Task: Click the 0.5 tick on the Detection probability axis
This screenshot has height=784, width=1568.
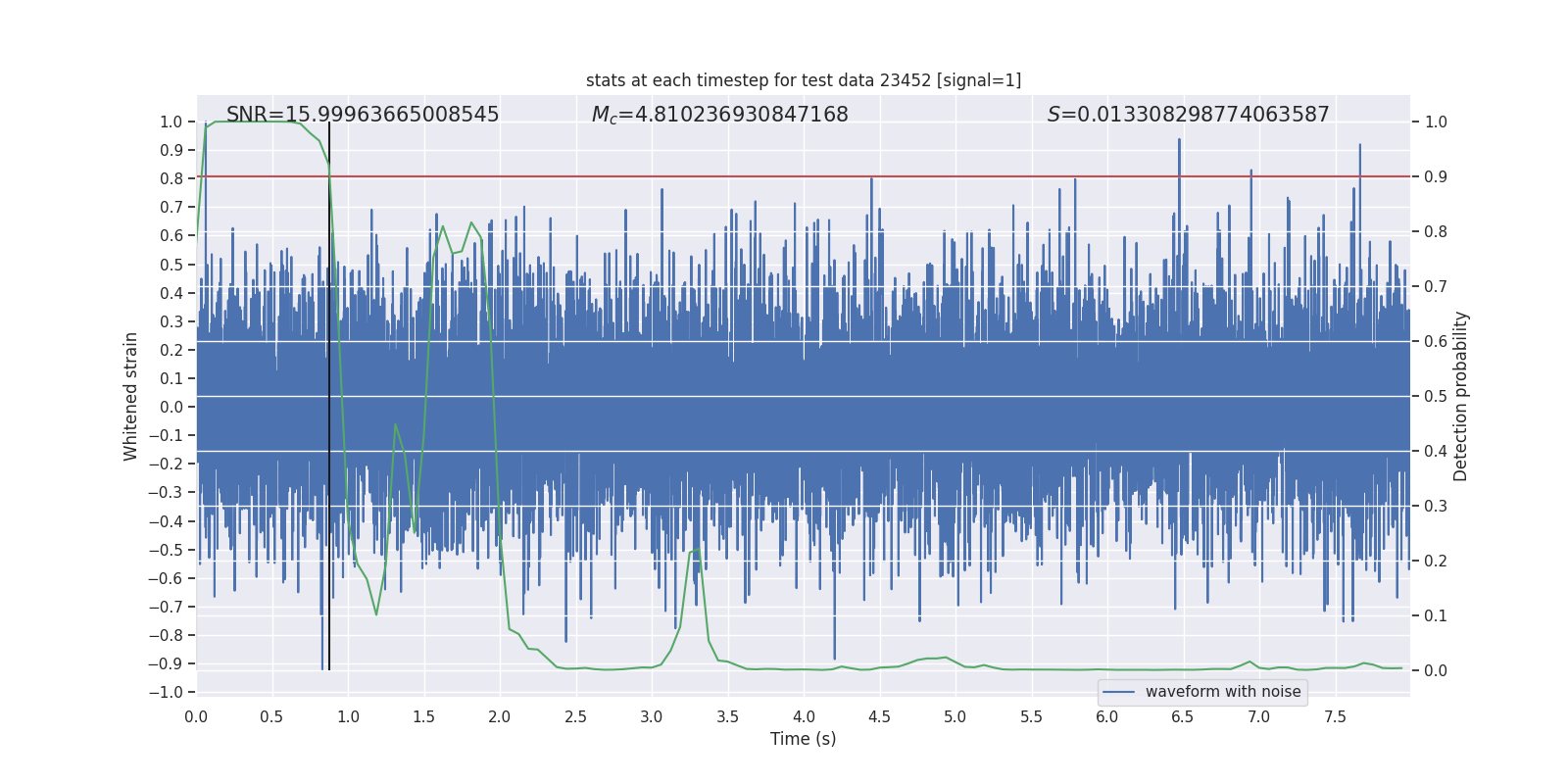Action: point(1436,397)
